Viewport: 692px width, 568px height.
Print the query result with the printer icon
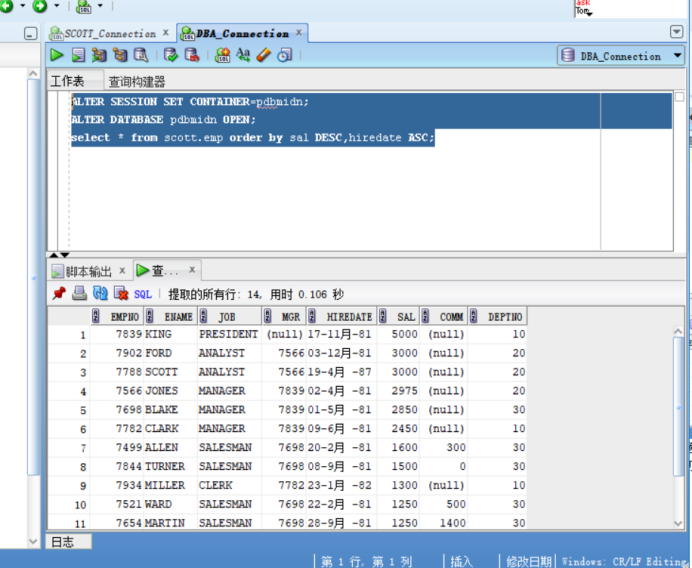(x=79, y=293)
